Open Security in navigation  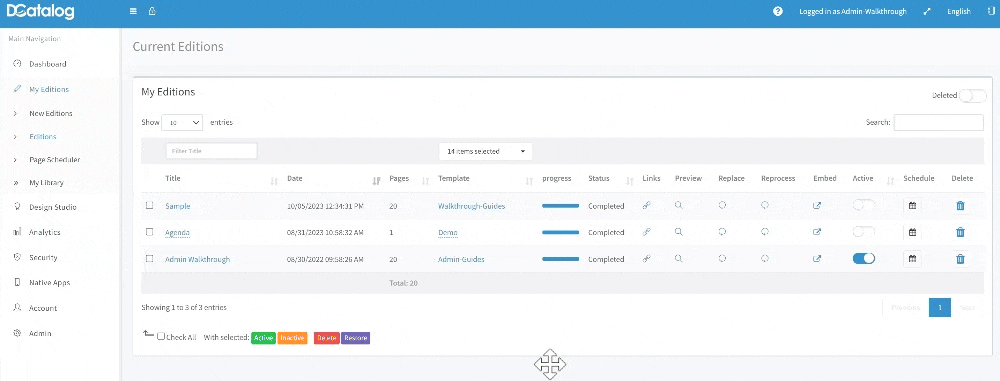(43, 258)
